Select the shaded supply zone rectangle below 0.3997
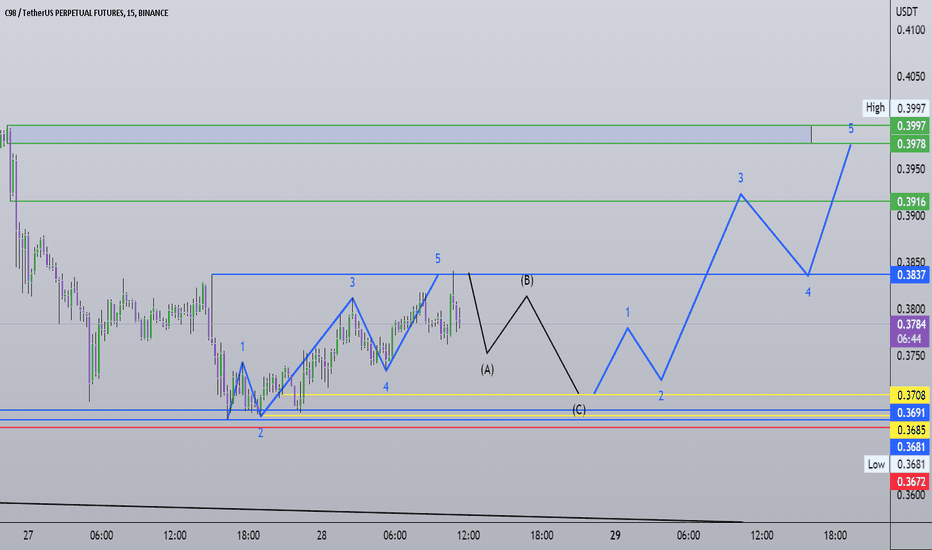The height and width of the screenshot is (550, 932). pos(410,134)
